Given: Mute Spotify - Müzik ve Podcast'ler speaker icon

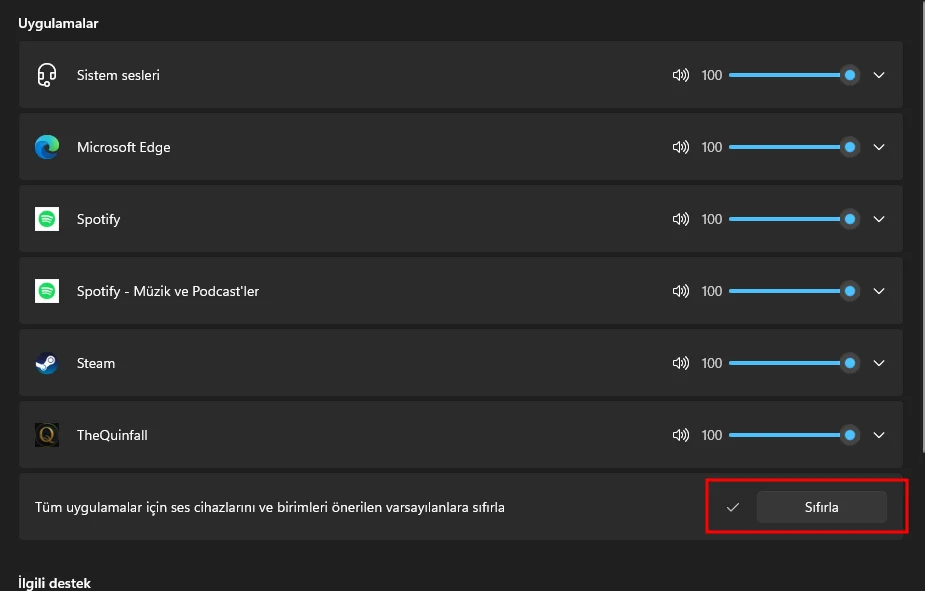Looking at the screenshot, I should click(681, 291).
